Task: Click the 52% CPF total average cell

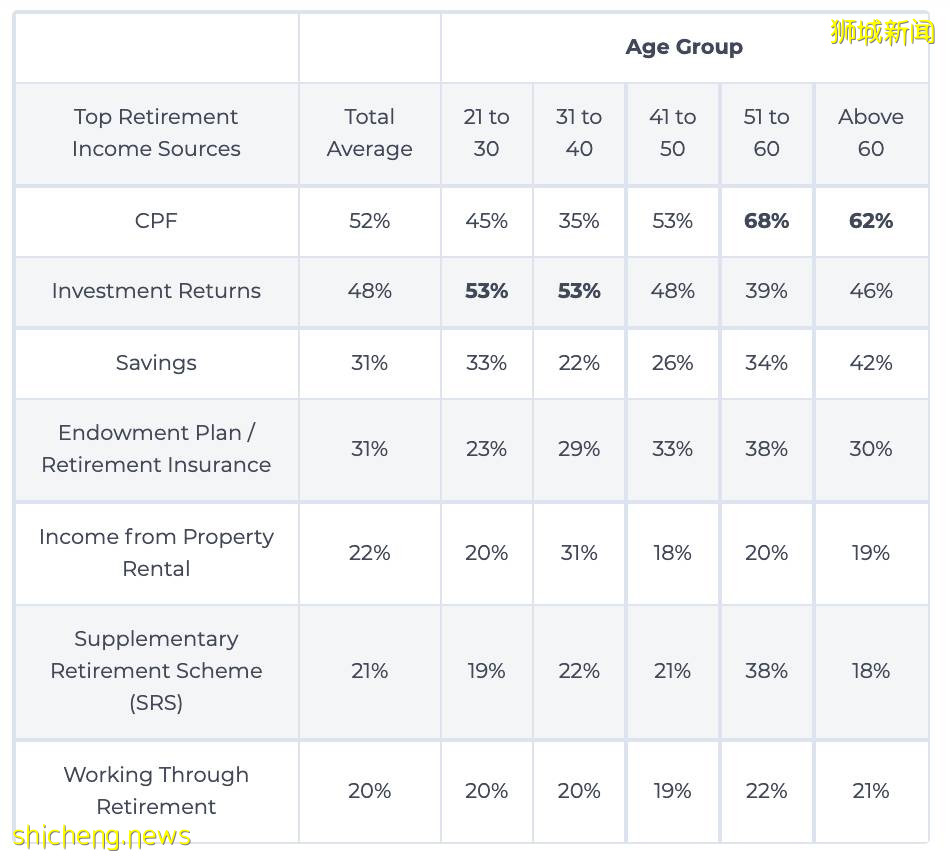Action: [x=369, y=221]
